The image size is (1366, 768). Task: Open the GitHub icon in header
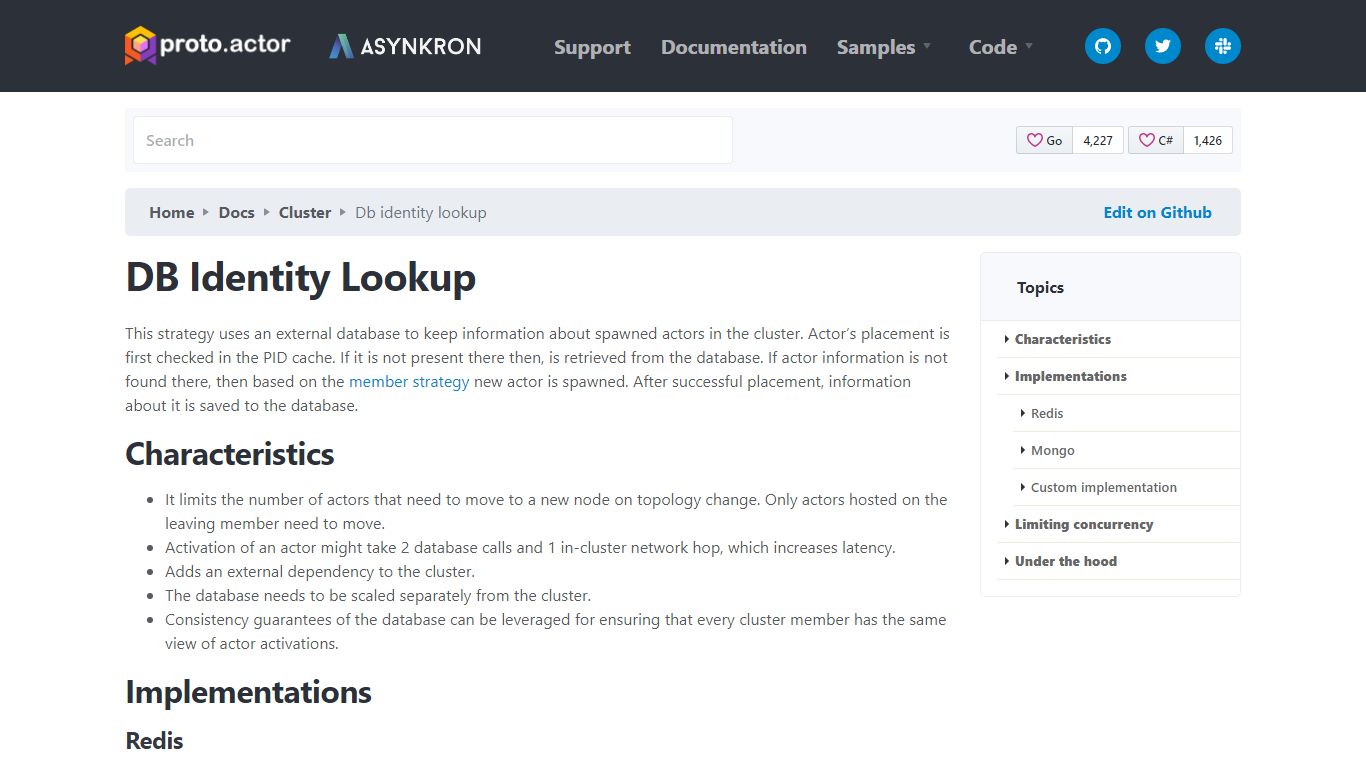[1103, 46]
